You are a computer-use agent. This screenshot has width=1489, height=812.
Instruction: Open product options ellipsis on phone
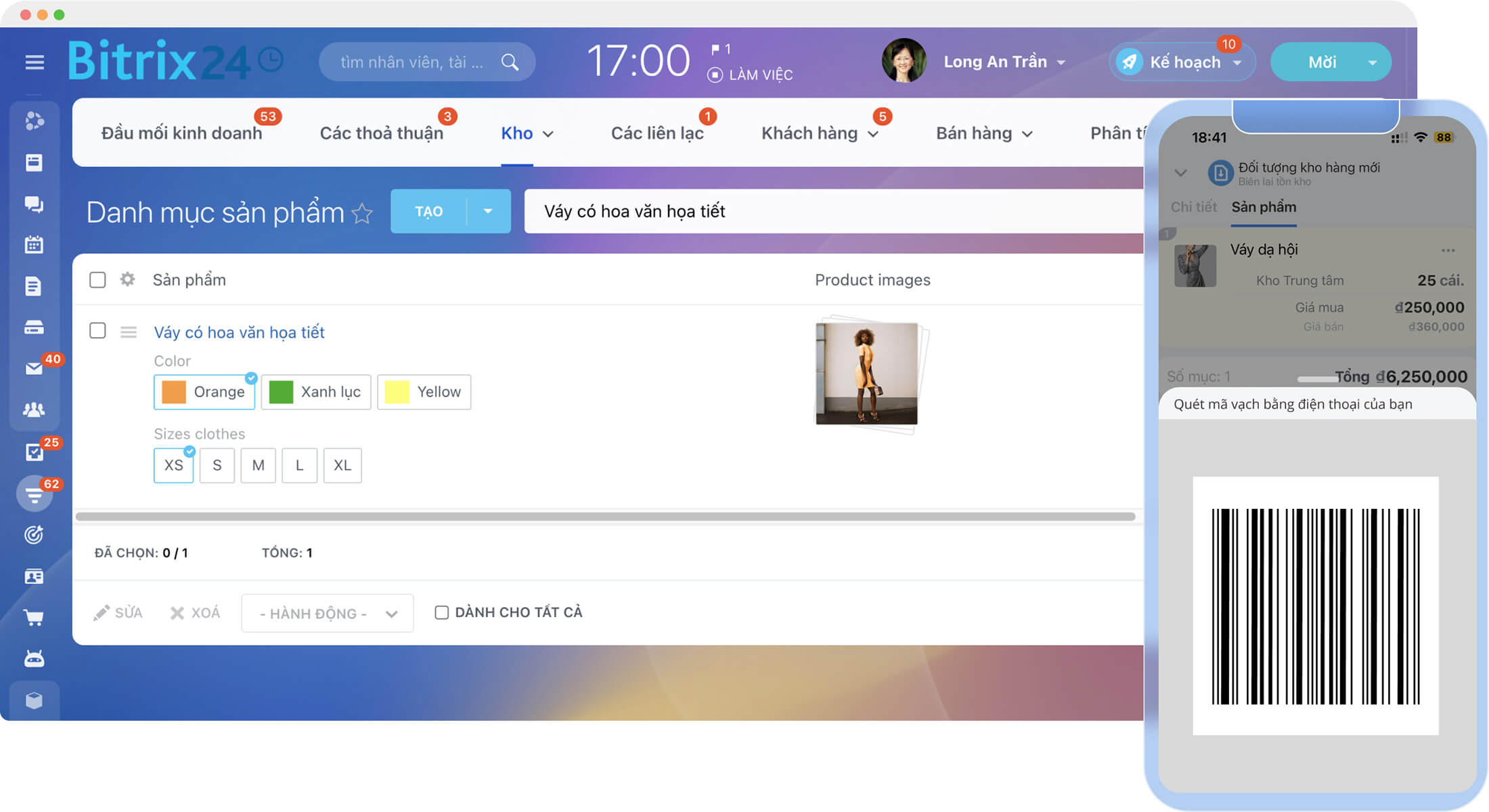[1448, 250]
